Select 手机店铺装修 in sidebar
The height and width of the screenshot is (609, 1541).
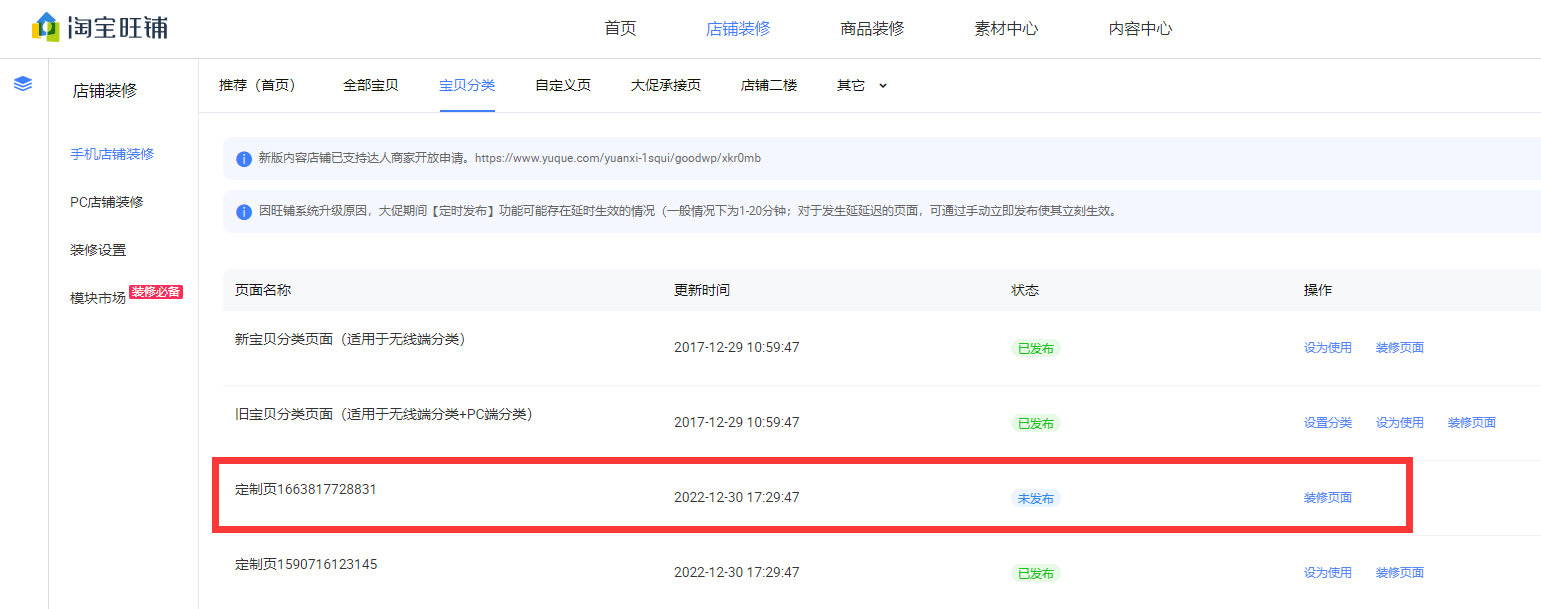[112, 154]
